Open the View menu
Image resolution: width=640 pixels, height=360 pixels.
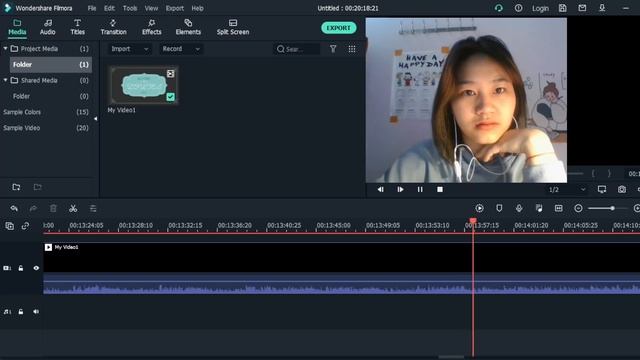tap(151, 8)
